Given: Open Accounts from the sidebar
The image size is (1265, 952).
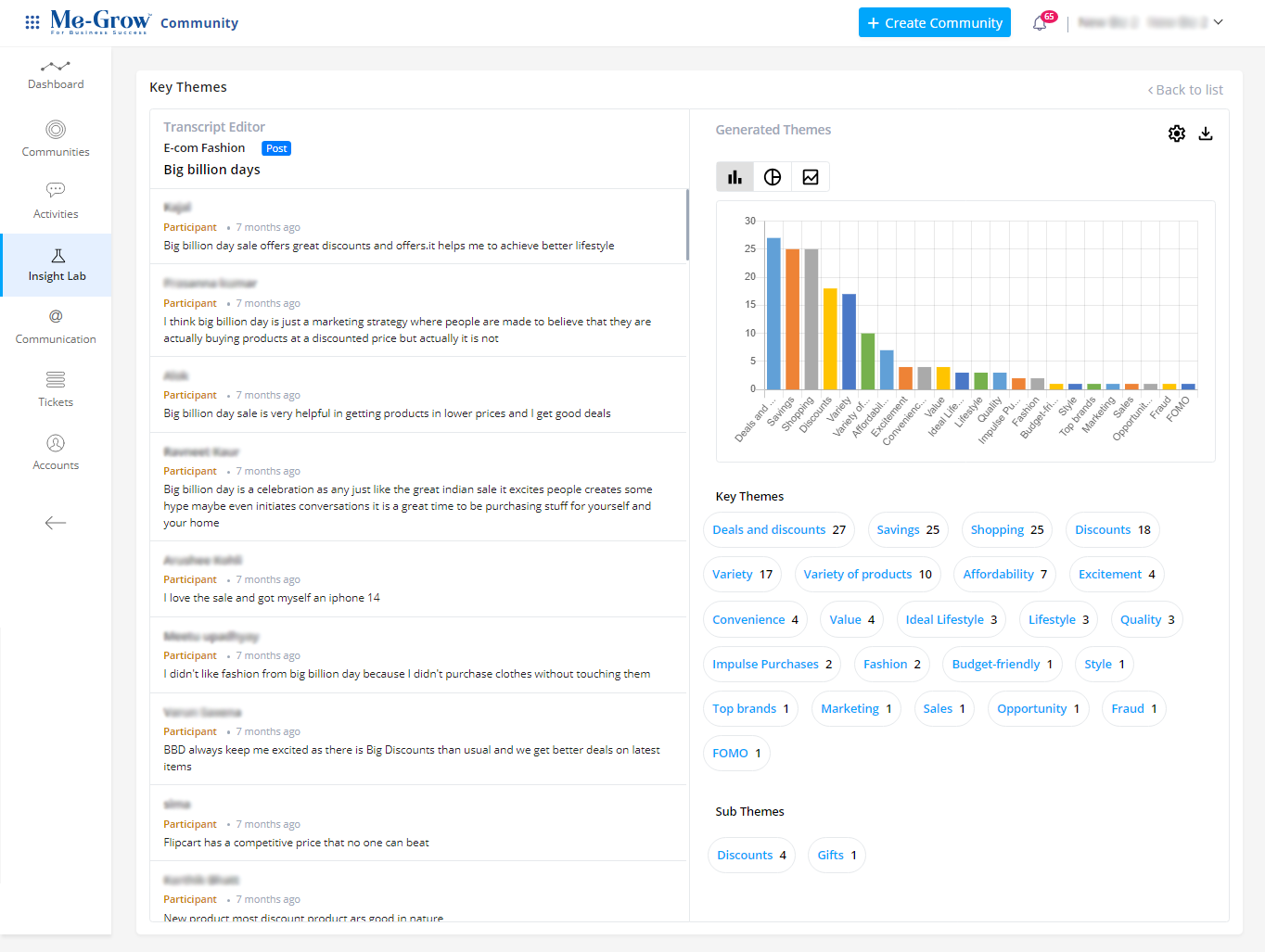Looking at the screenshot, I should 55,451.
